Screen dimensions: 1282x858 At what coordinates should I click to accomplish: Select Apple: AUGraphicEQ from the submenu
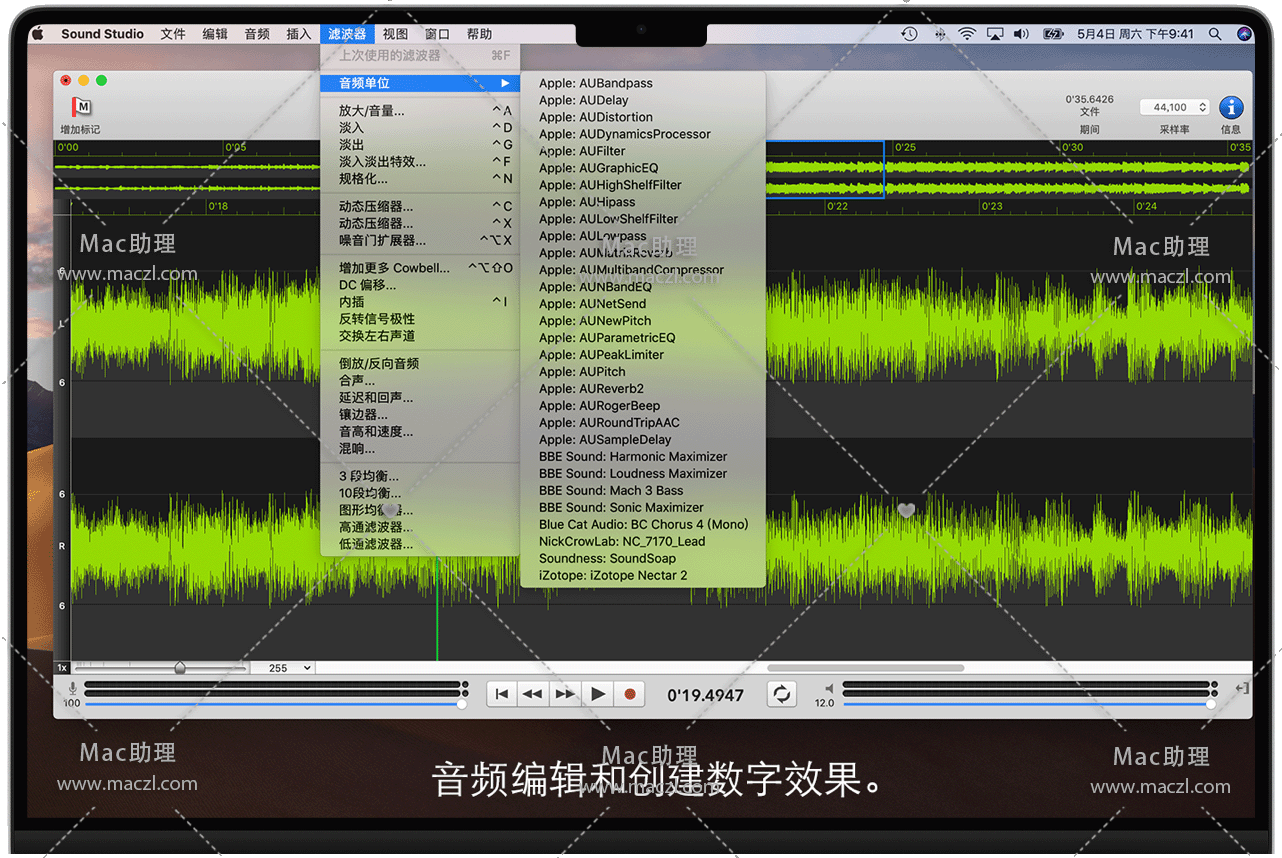pyautogui.click(x=598, y=168)
